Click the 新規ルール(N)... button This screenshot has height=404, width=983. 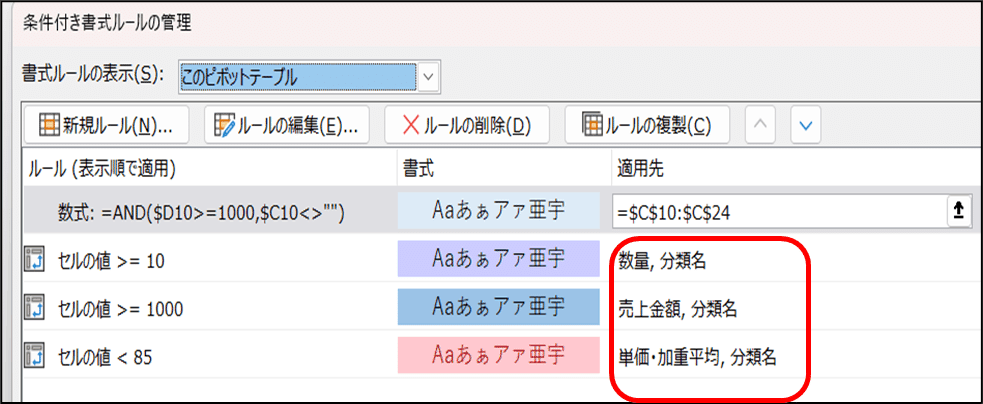[106, 125]
